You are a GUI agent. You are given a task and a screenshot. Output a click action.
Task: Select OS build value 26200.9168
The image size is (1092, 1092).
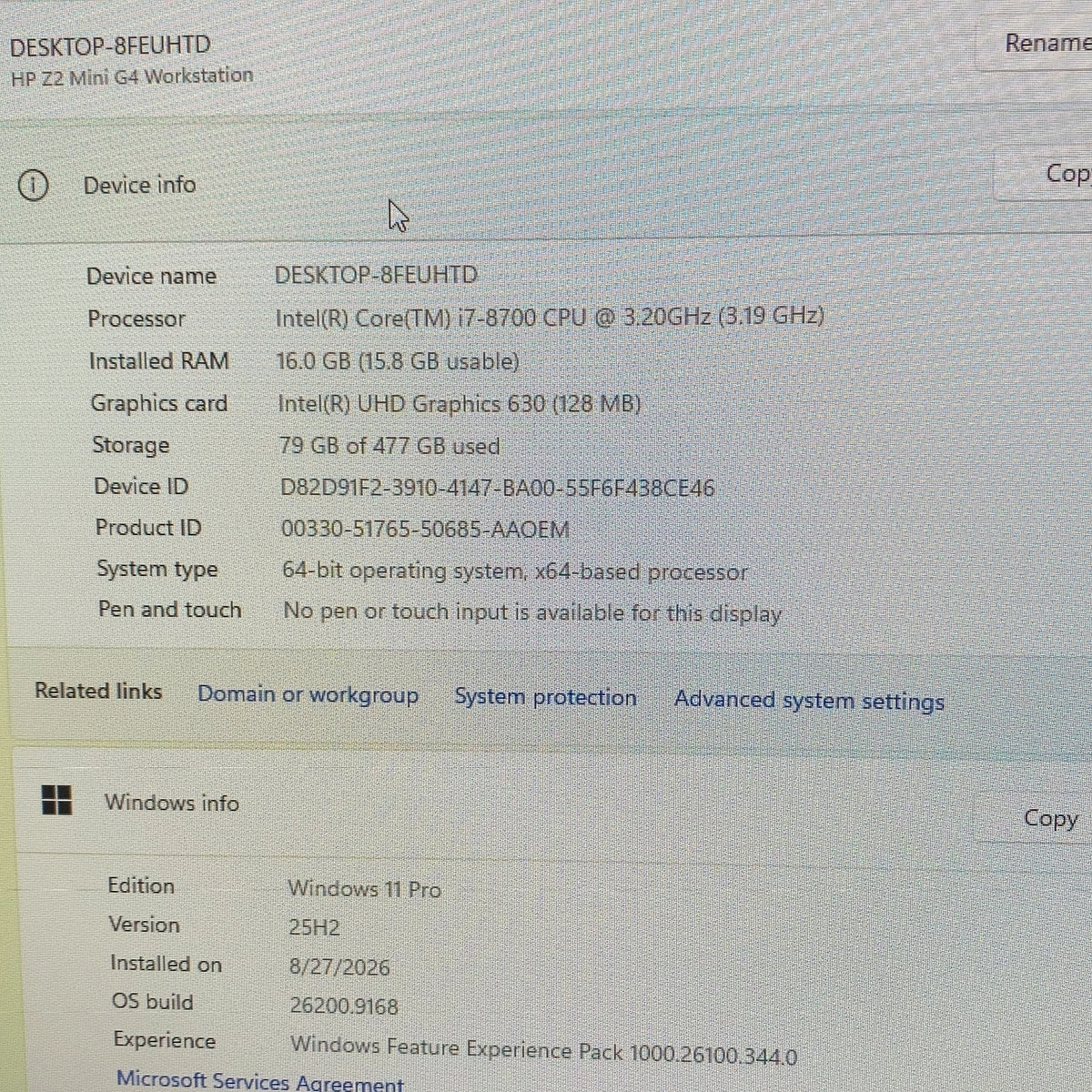click(344, 1006)
